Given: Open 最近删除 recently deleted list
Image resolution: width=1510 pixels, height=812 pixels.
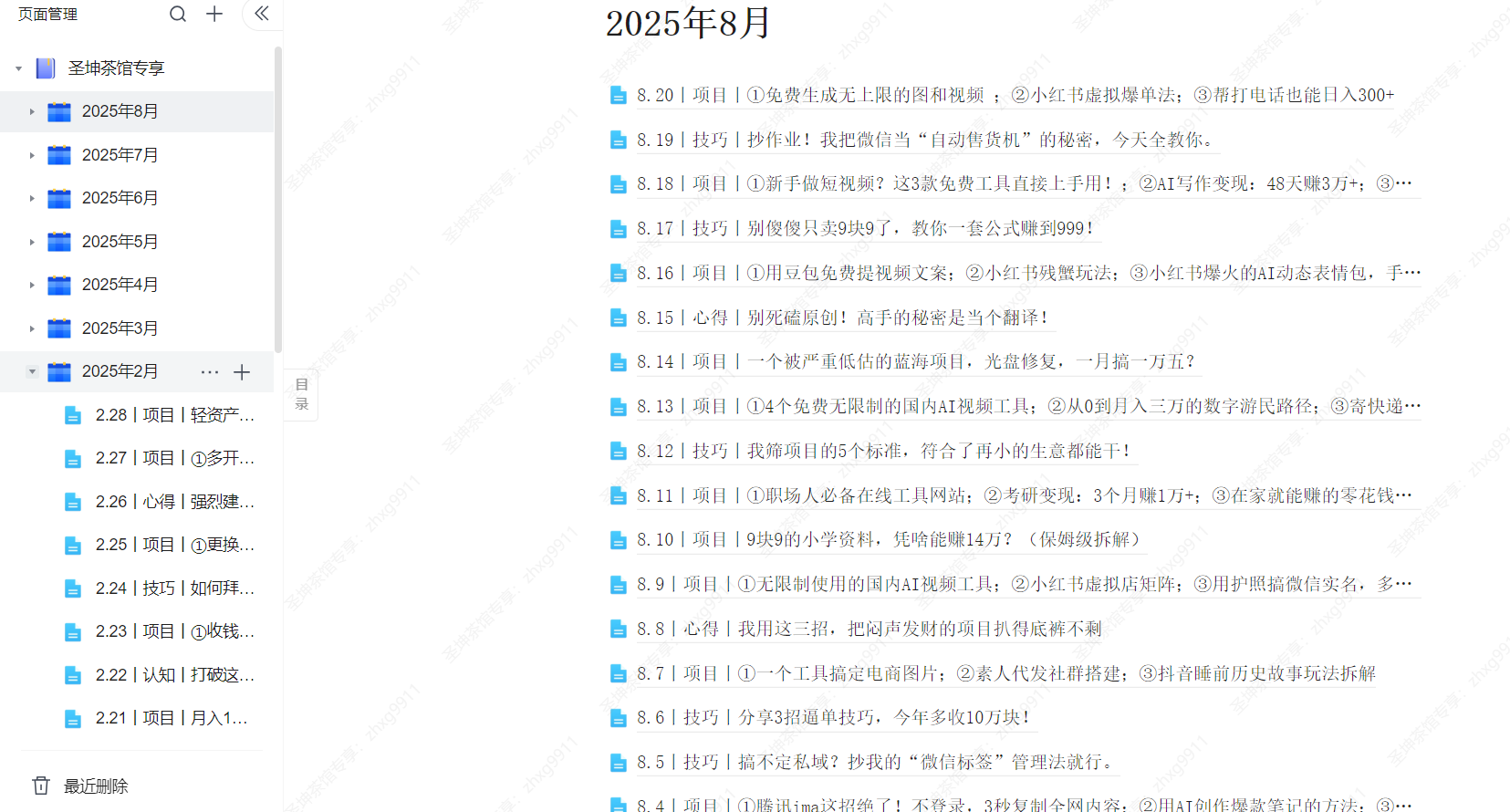Looking at the screenshot, I should (96, 786).
